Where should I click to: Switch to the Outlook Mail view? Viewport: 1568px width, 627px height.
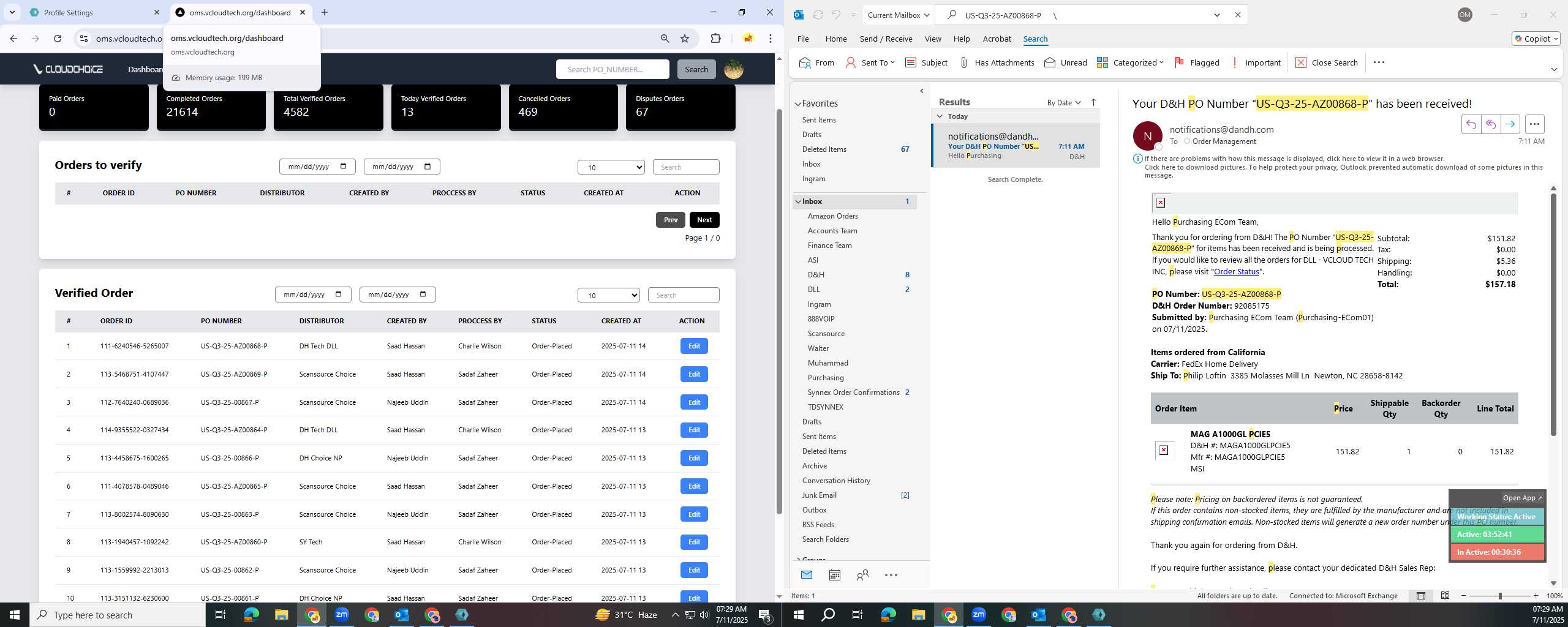click(x=806, y=575)
